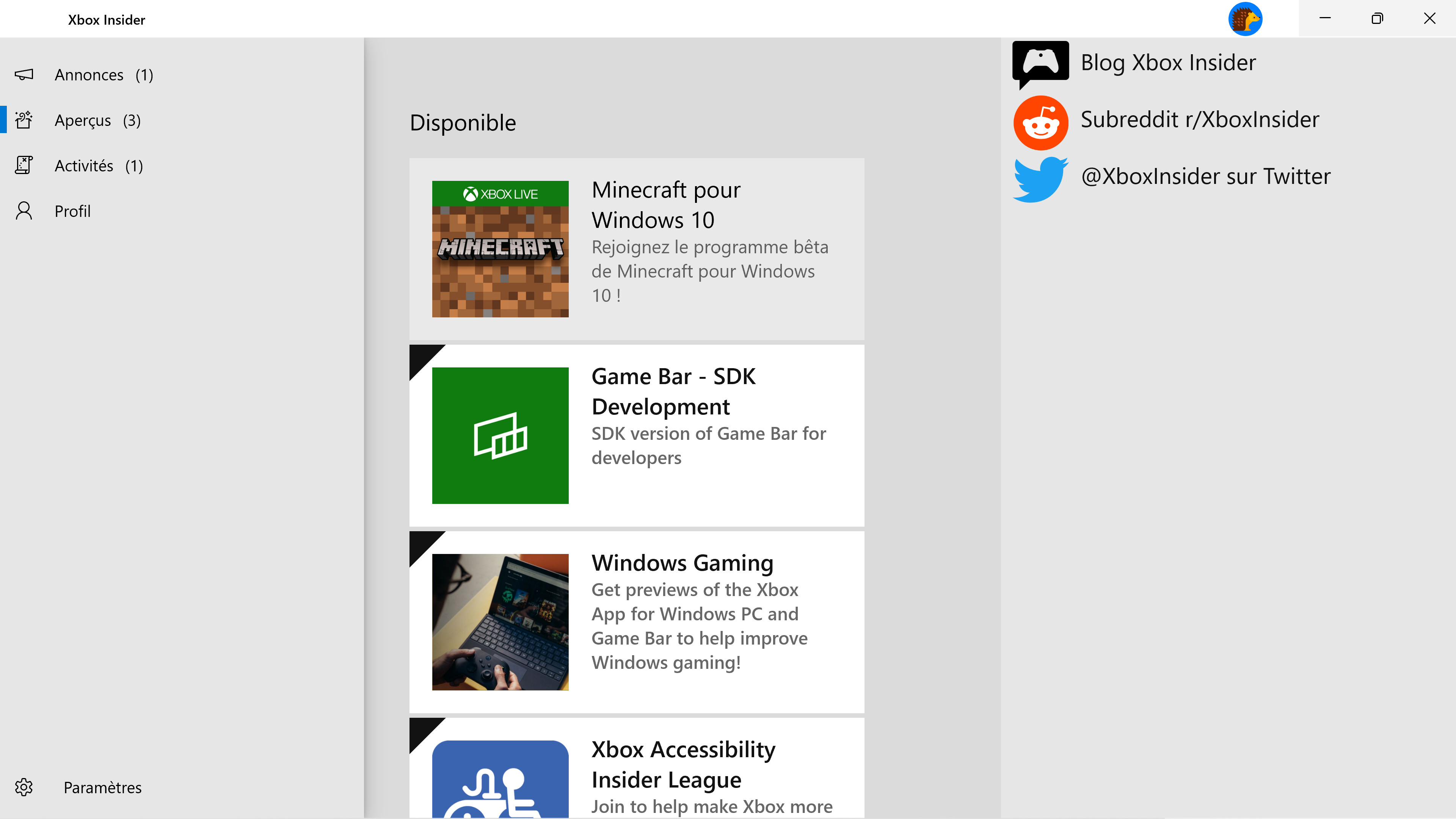The image size is (1456, 819).
Task: Open Paramètres via the gear icon
Action: [24, 787]
